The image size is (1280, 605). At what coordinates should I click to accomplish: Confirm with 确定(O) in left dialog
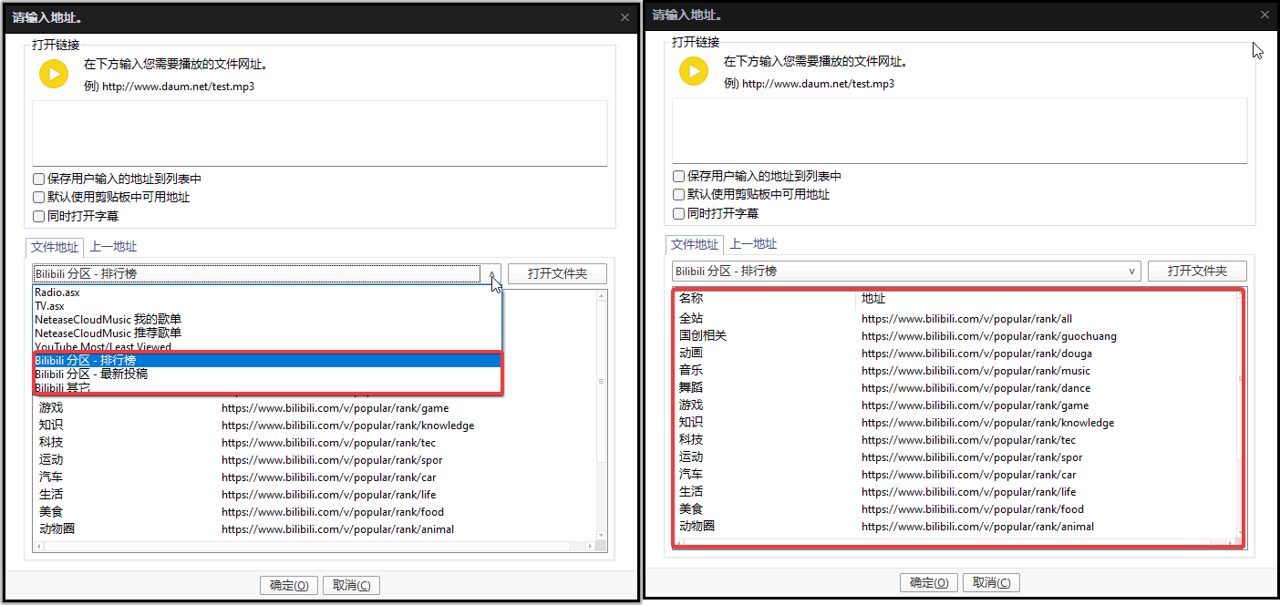(290, 586)
